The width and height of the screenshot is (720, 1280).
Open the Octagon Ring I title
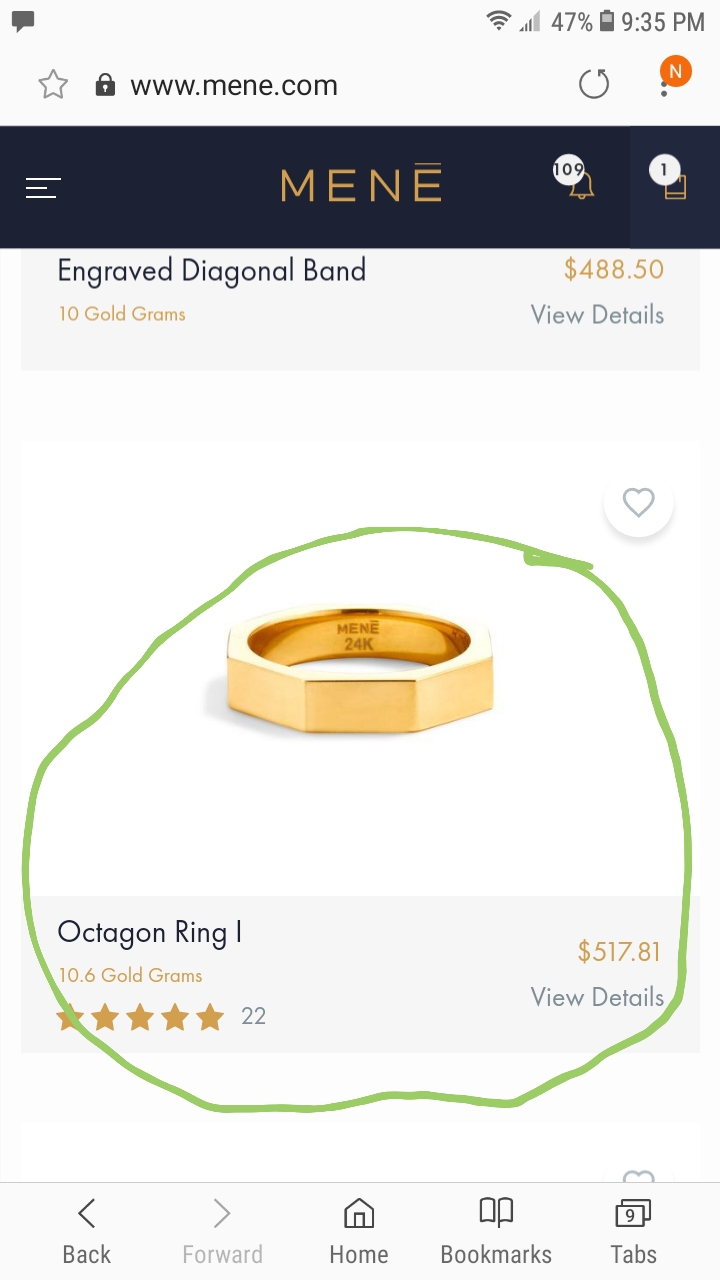150,932
